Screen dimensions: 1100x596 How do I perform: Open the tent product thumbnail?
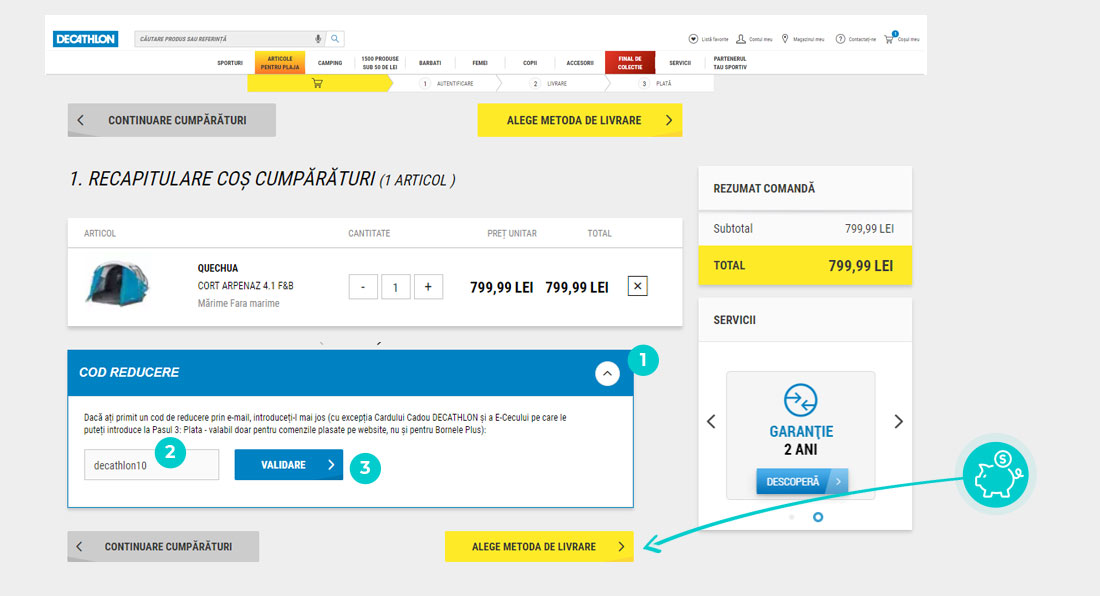pyautogui.click(x=117, y=284)
